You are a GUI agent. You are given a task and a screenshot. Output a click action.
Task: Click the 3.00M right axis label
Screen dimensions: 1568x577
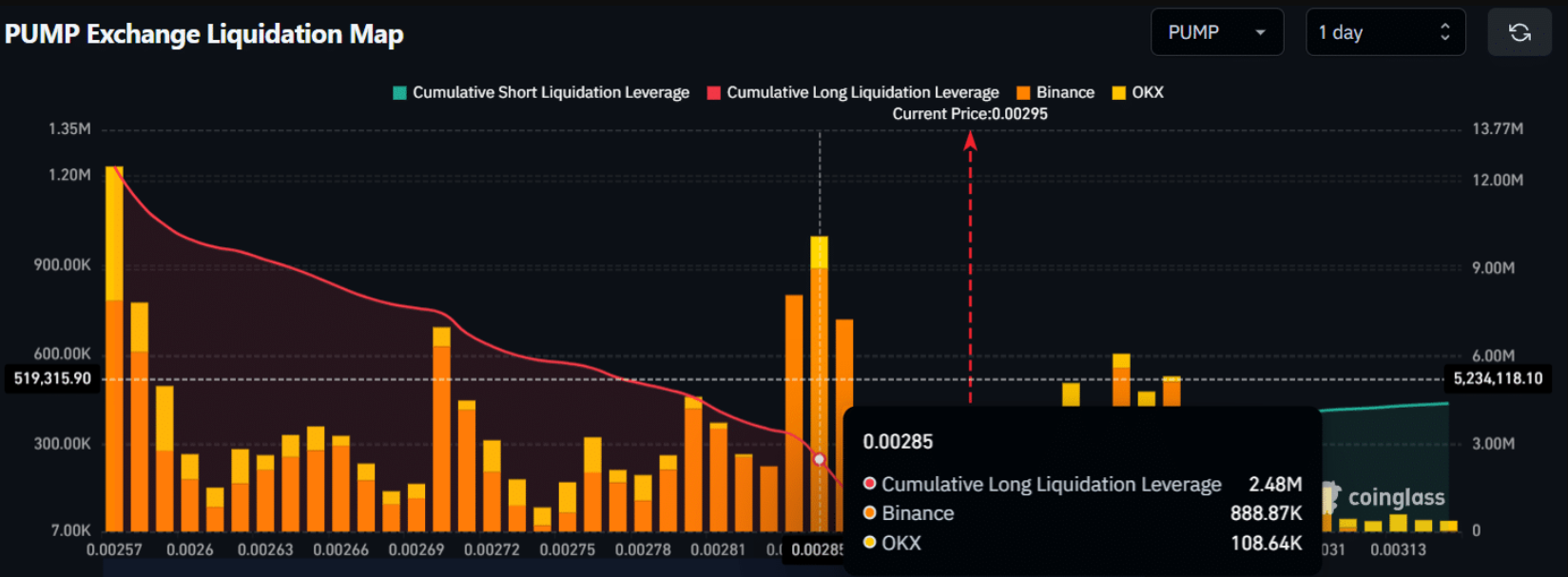[x=1494, y=444]
